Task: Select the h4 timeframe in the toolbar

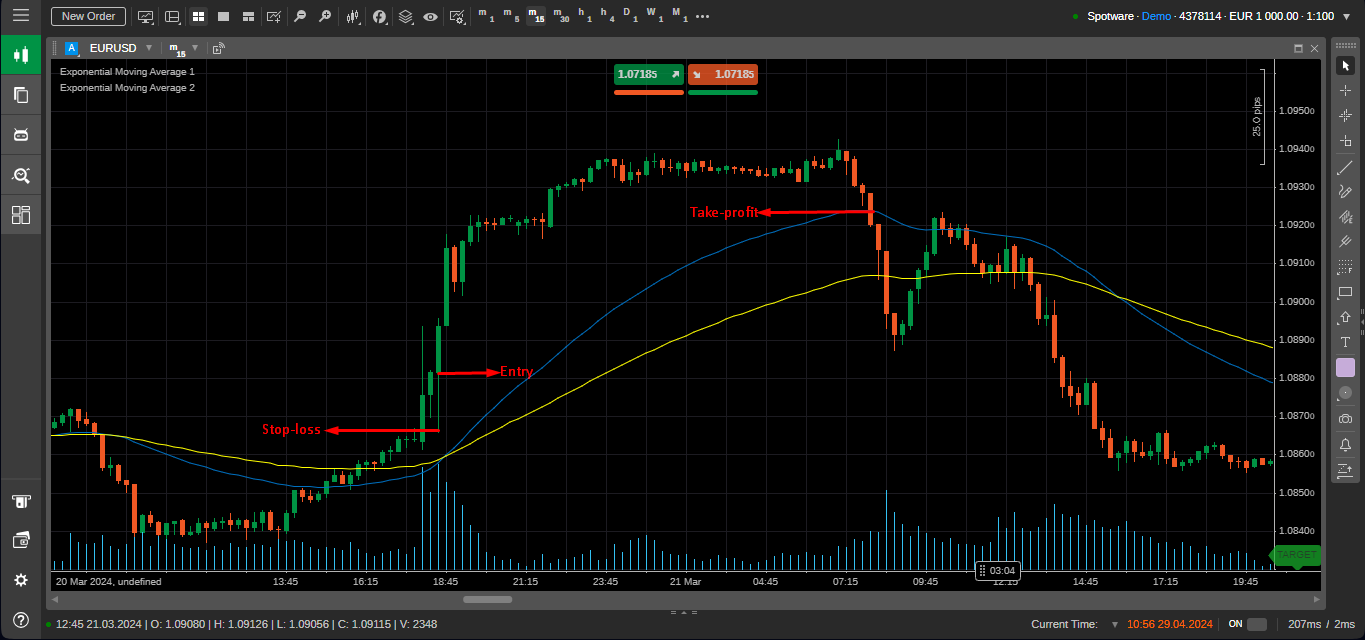Action: 606,16
